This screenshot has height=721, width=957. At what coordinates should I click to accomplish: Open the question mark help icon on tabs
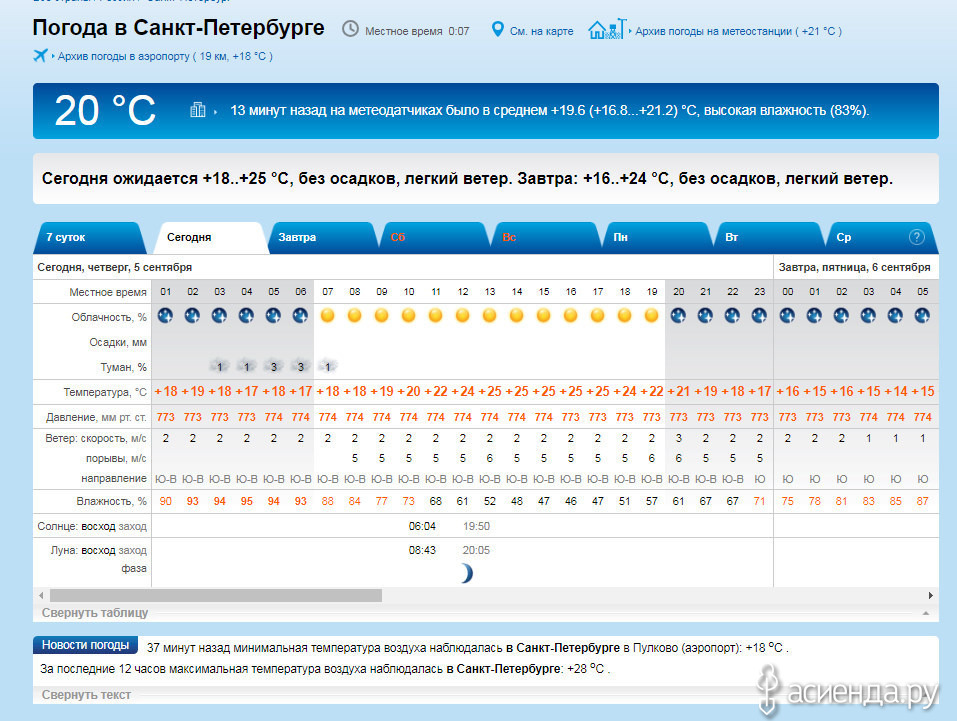(x=917, y=237)
